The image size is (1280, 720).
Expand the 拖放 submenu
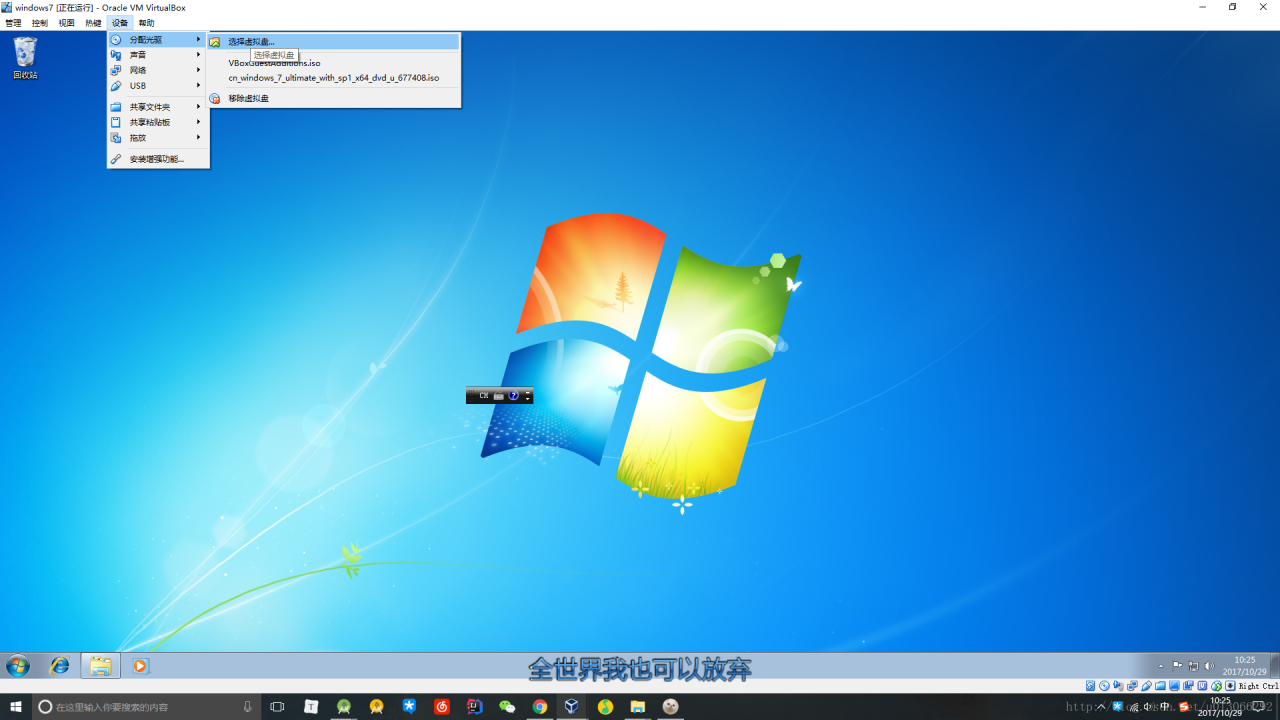click(x=158, y=138)
